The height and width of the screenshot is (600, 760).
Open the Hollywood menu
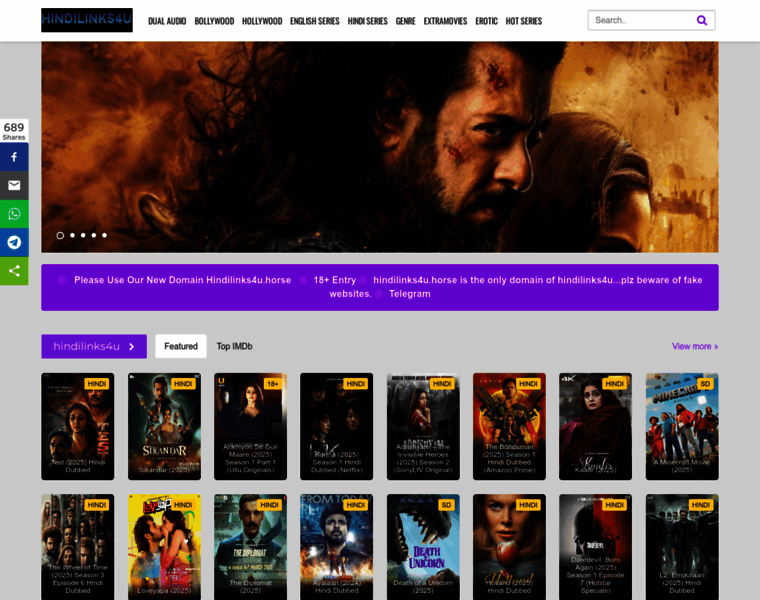click(262, 21)
